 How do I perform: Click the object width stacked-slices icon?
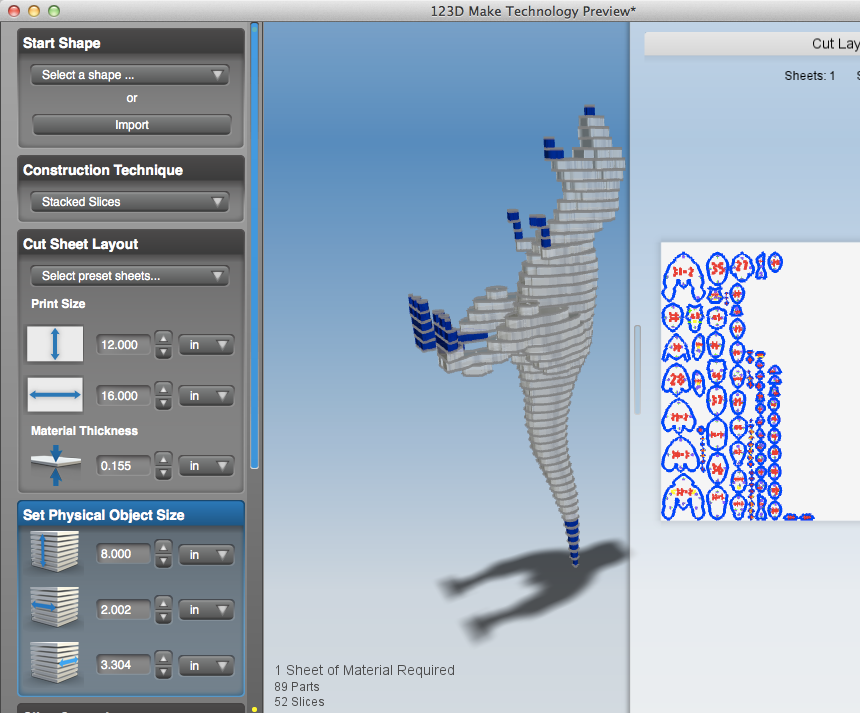[x=54, y=607]
